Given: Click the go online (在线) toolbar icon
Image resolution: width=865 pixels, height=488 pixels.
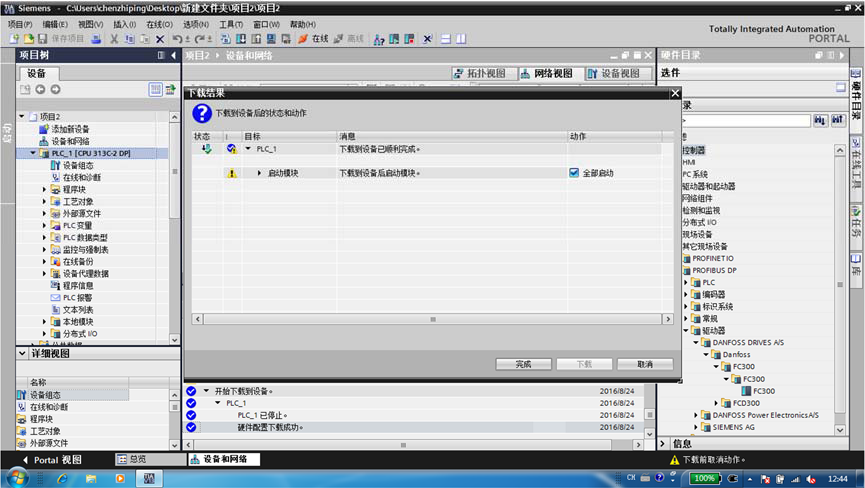Looking at the screenshot, I should coord(314,39).
